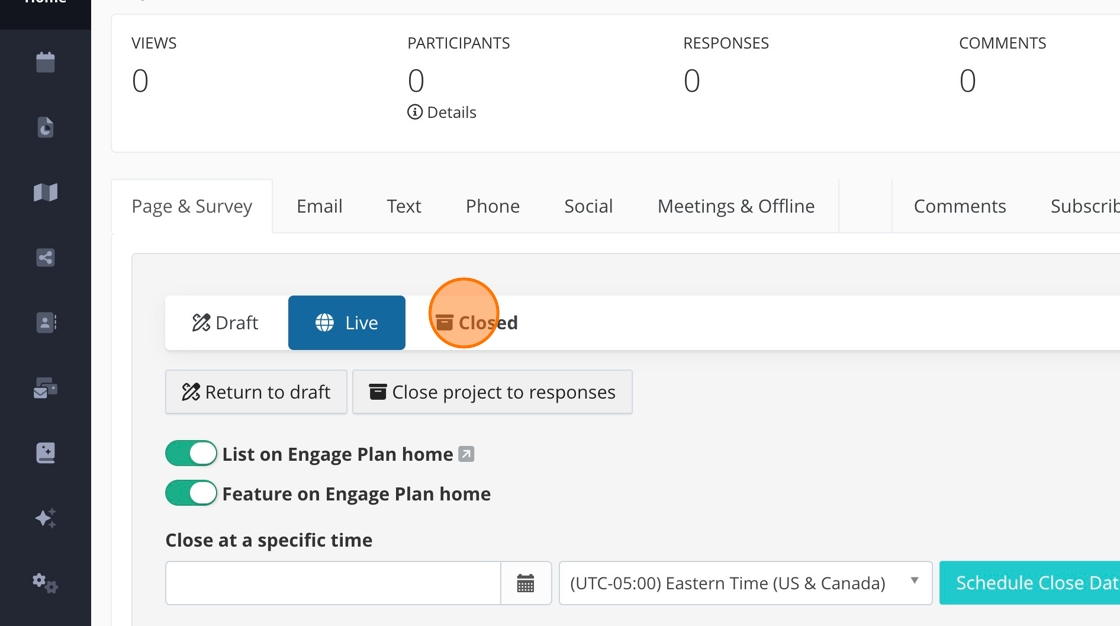Image resolution: width=1120 pixels, height=626 pixels.
Task: Select the Draft status option
Action: click(226, 323)
